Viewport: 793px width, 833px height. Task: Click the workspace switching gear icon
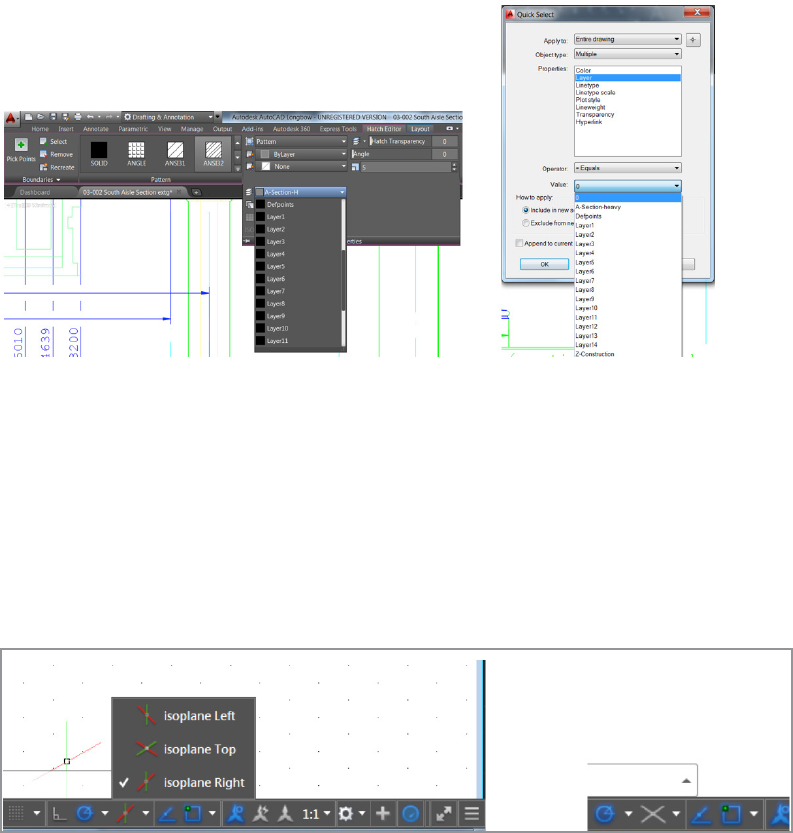pos(346,813)
